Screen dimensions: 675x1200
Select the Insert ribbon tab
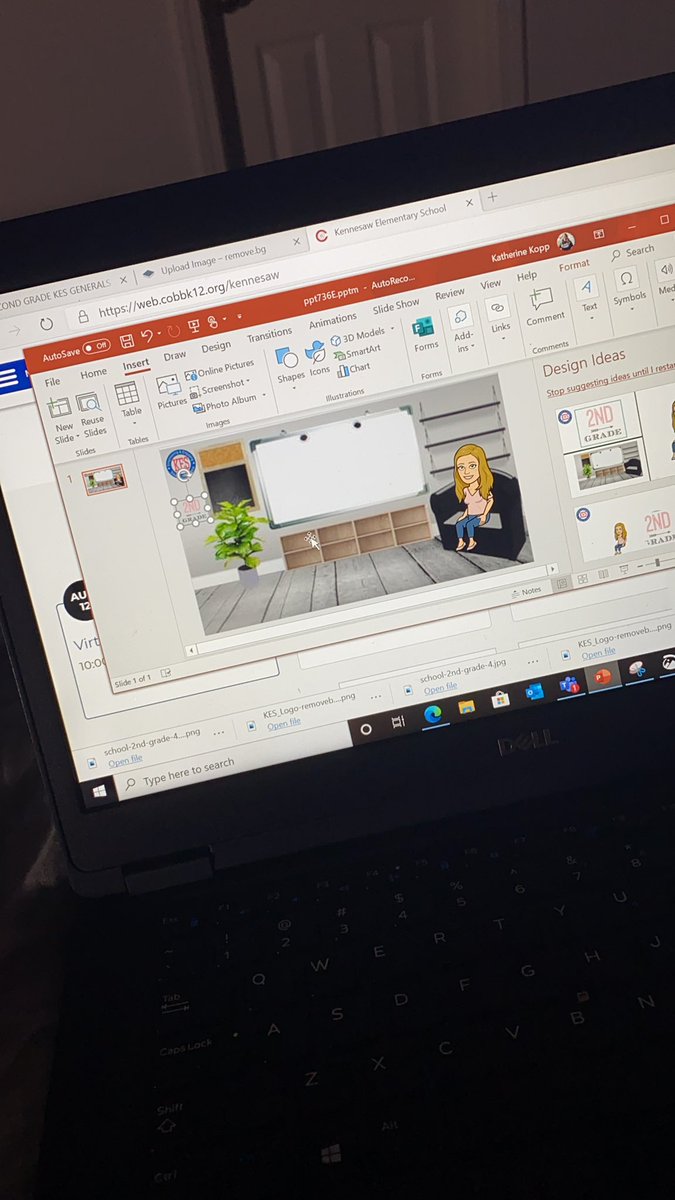coord(136,365)
